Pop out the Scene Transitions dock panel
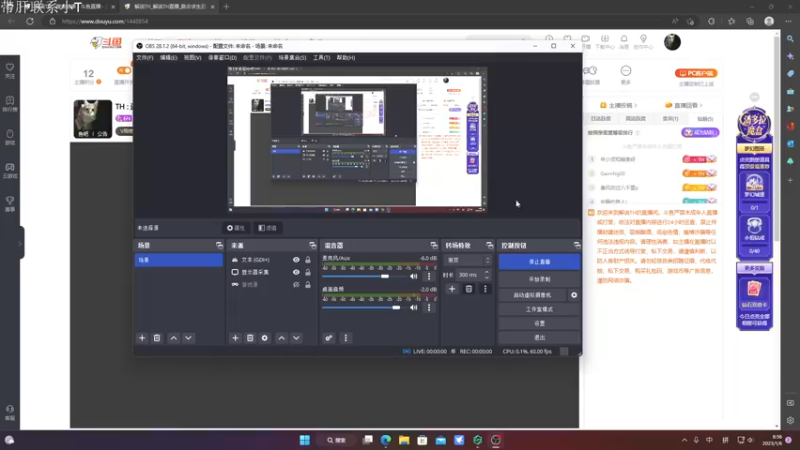800x450 pixels. 490,245
